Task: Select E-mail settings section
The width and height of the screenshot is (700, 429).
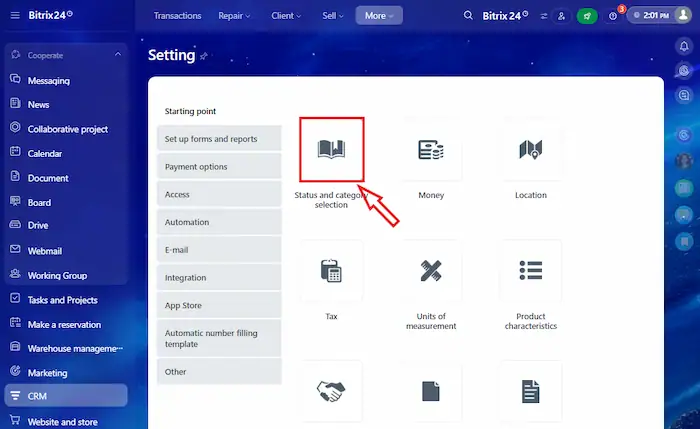Action: (x=219, y=250)
